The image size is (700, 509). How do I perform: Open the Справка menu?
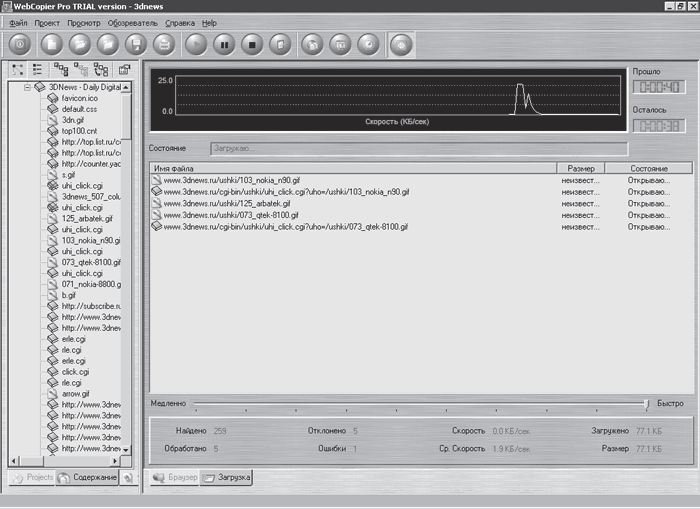click(x=179, y=23)
